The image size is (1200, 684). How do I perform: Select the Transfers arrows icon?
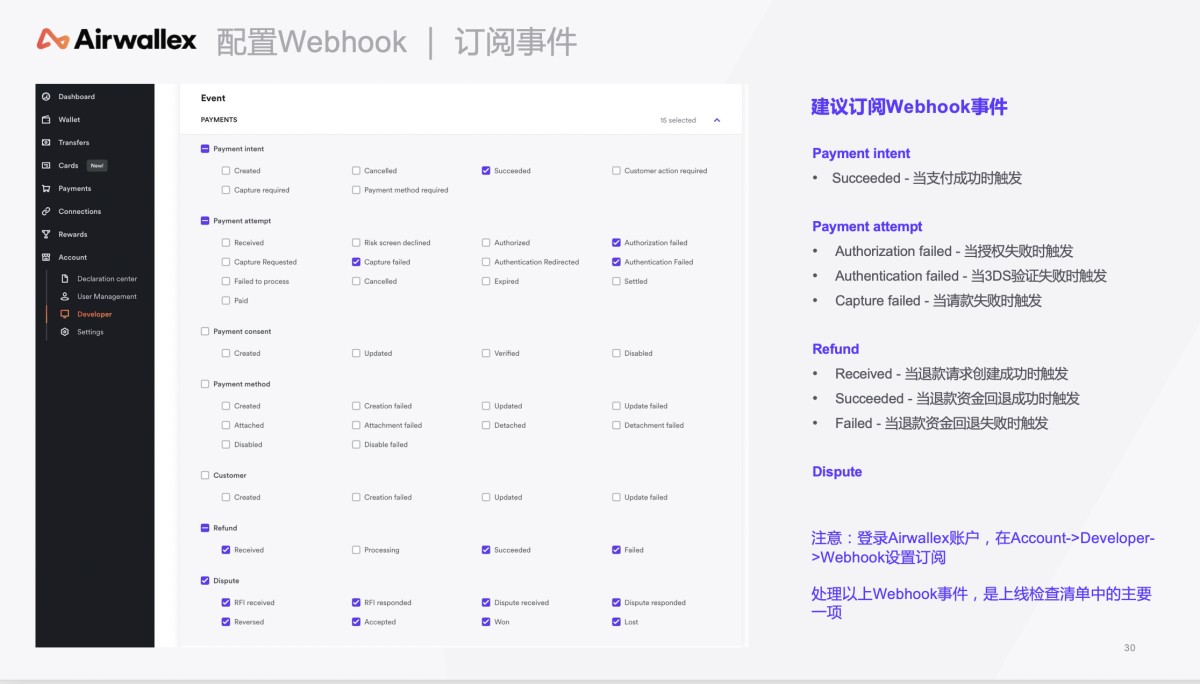point(46,143)
